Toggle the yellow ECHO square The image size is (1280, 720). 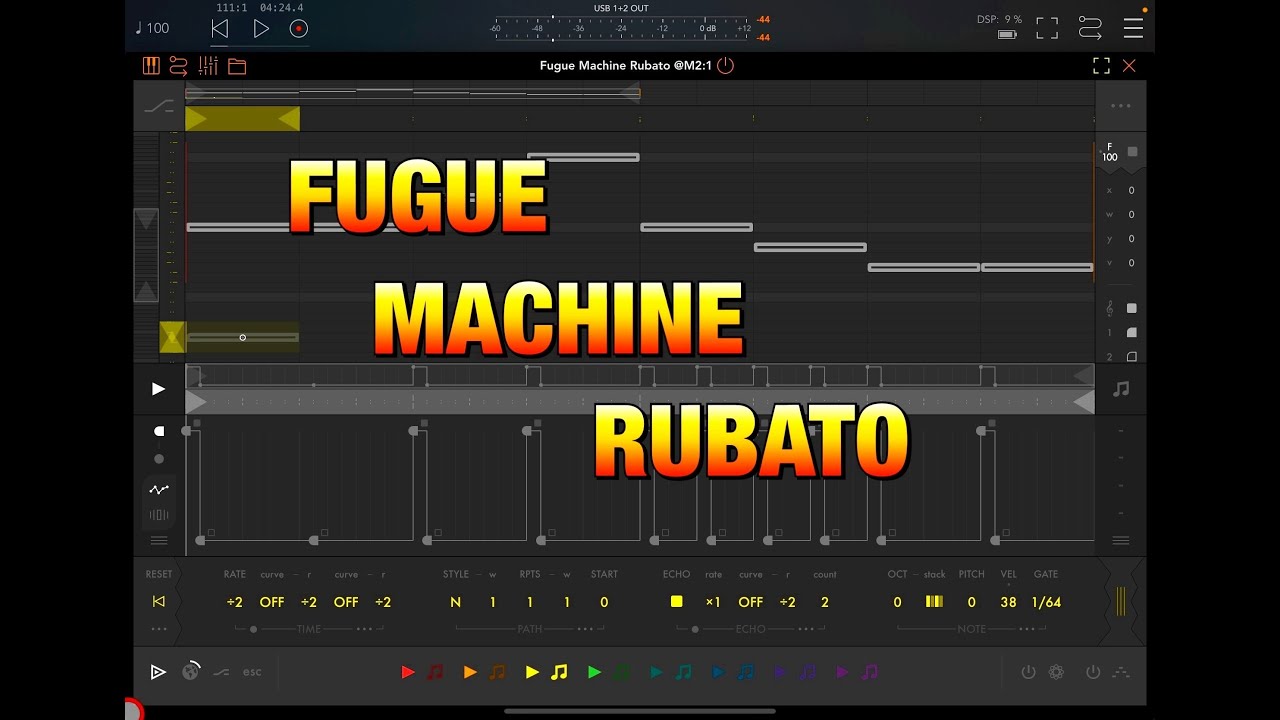pos(677,601)
